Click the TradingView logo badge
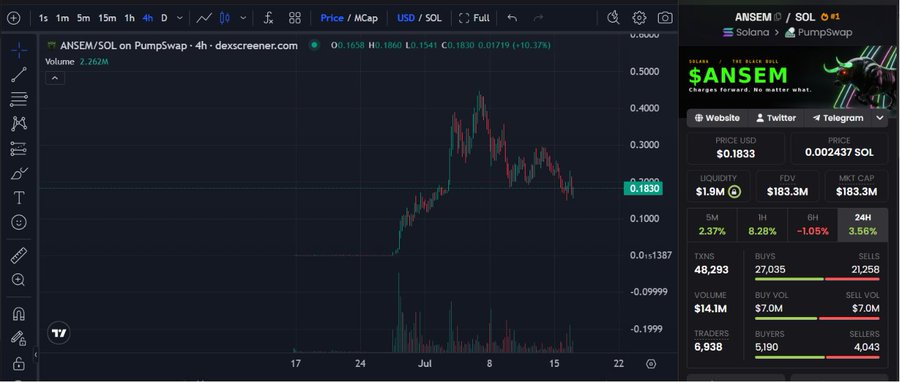This screenshot has width=900, height=382. pyautogui.click(x=59, y=333)
